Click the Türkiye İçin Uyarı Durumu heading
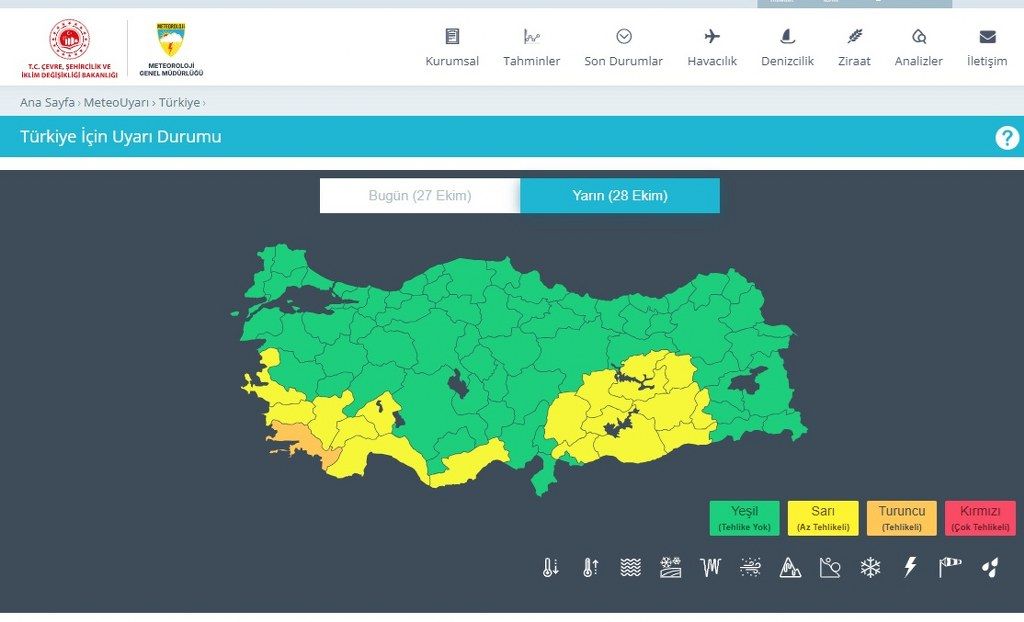 pos(121,137)
